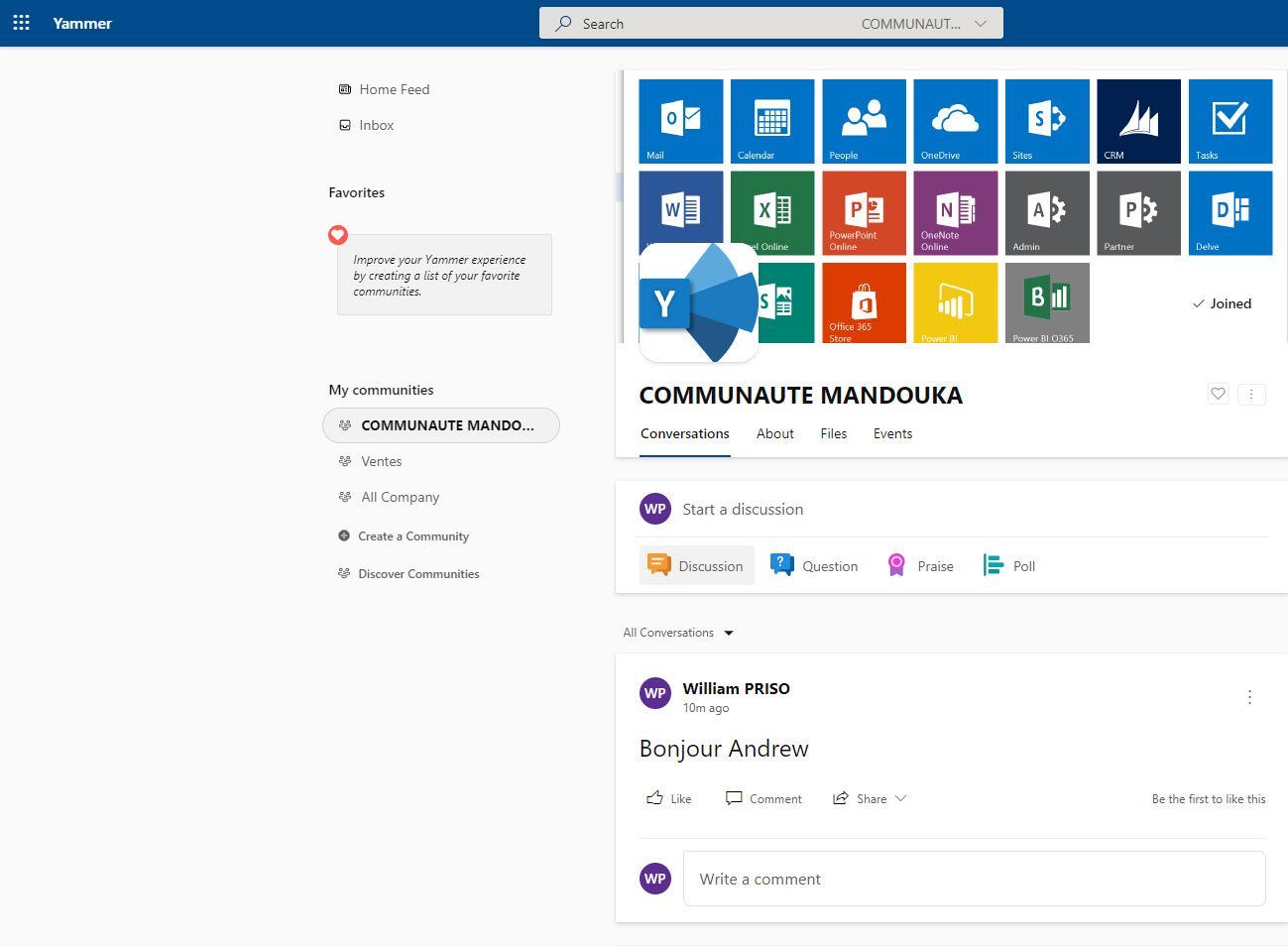This screenshot has width=1288, height=947.
Task: Switch to the Conversations tab
Action: click(x=685, y=434)
